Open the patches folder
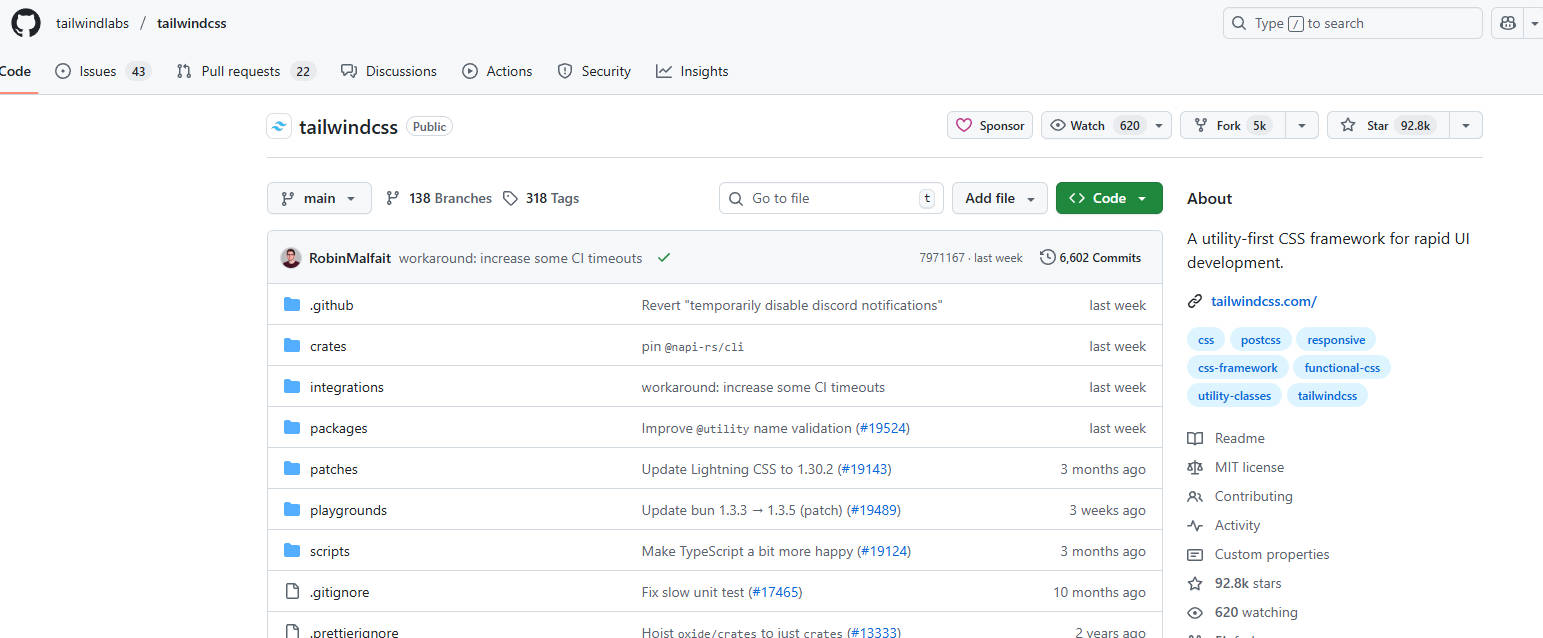This screenshot has height=638, width=1543. point(333,469)
